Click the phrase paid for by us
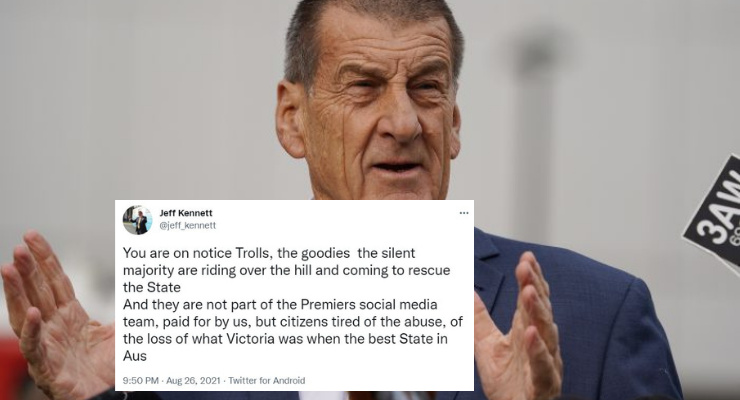This screenshot has height=400, width=740. click(x=212, y=322)
